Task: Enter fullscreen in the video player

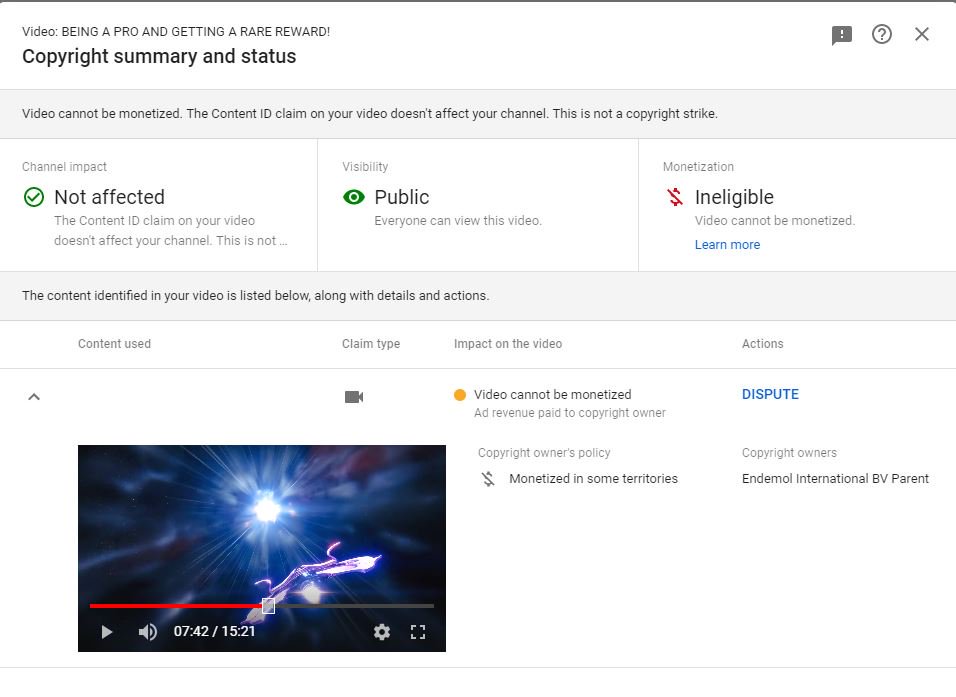Action: pos(418,632)
